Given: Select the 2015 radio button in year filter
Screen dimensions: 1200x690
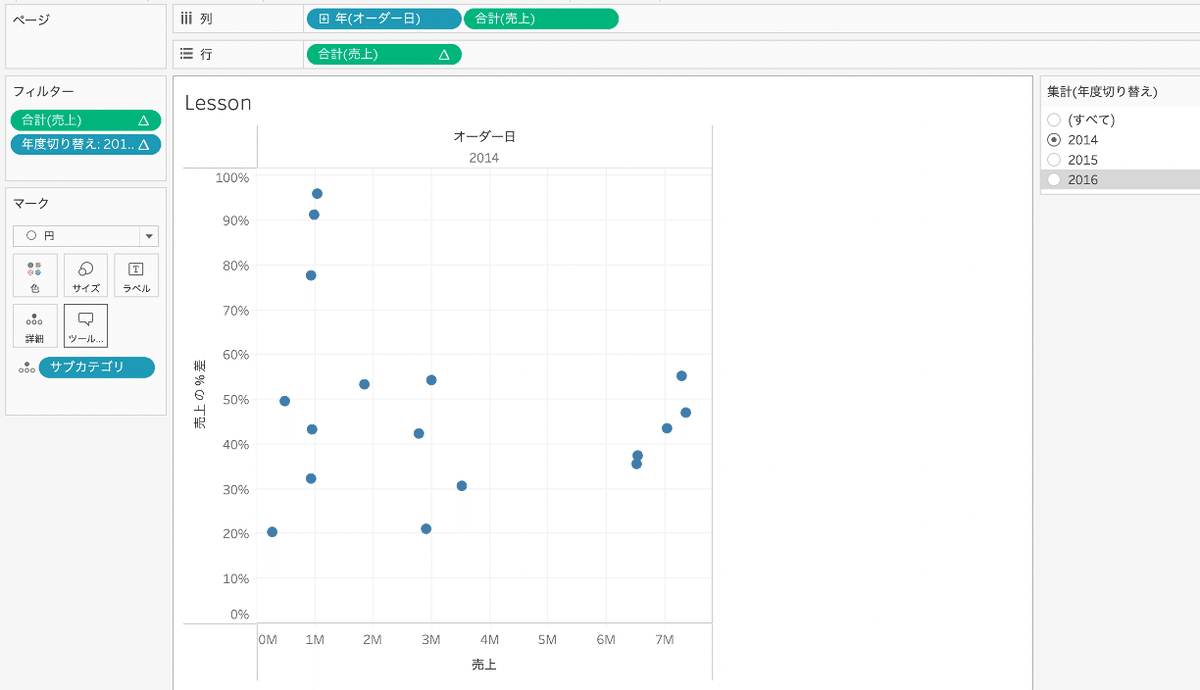Looking at the screenshot, I should click(x=1053, y=159).
